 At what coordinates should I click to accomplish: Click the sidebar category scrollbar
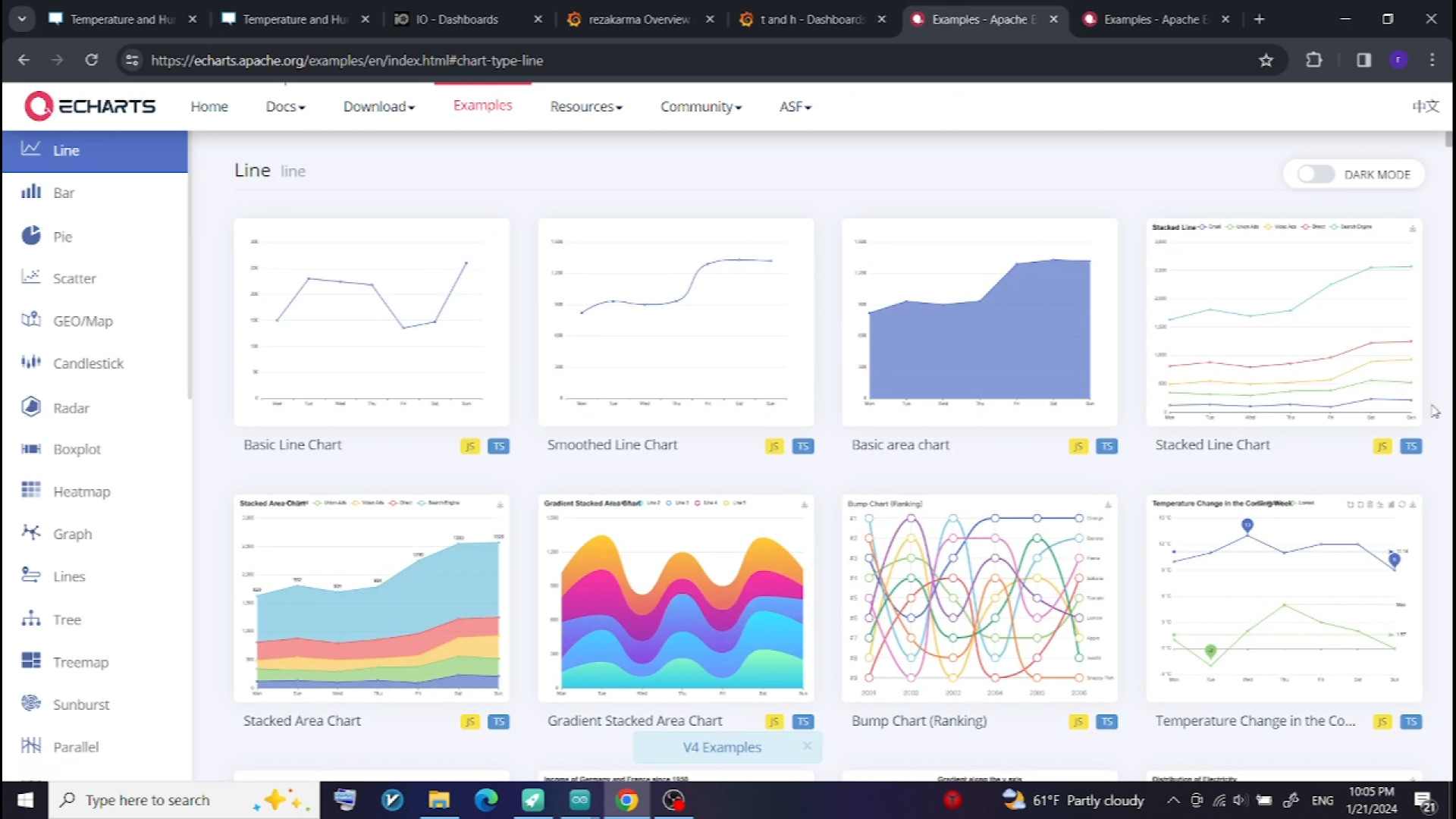[x=190, y=265]
